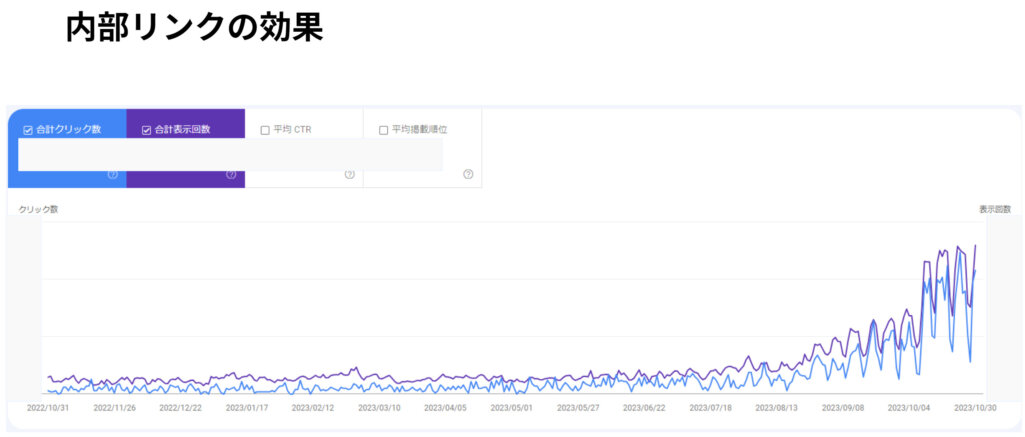The width and height of the screenshot is (1025, 437).
Task: Click help icon in 合計表示回数 card
Action: pos(231,174)
